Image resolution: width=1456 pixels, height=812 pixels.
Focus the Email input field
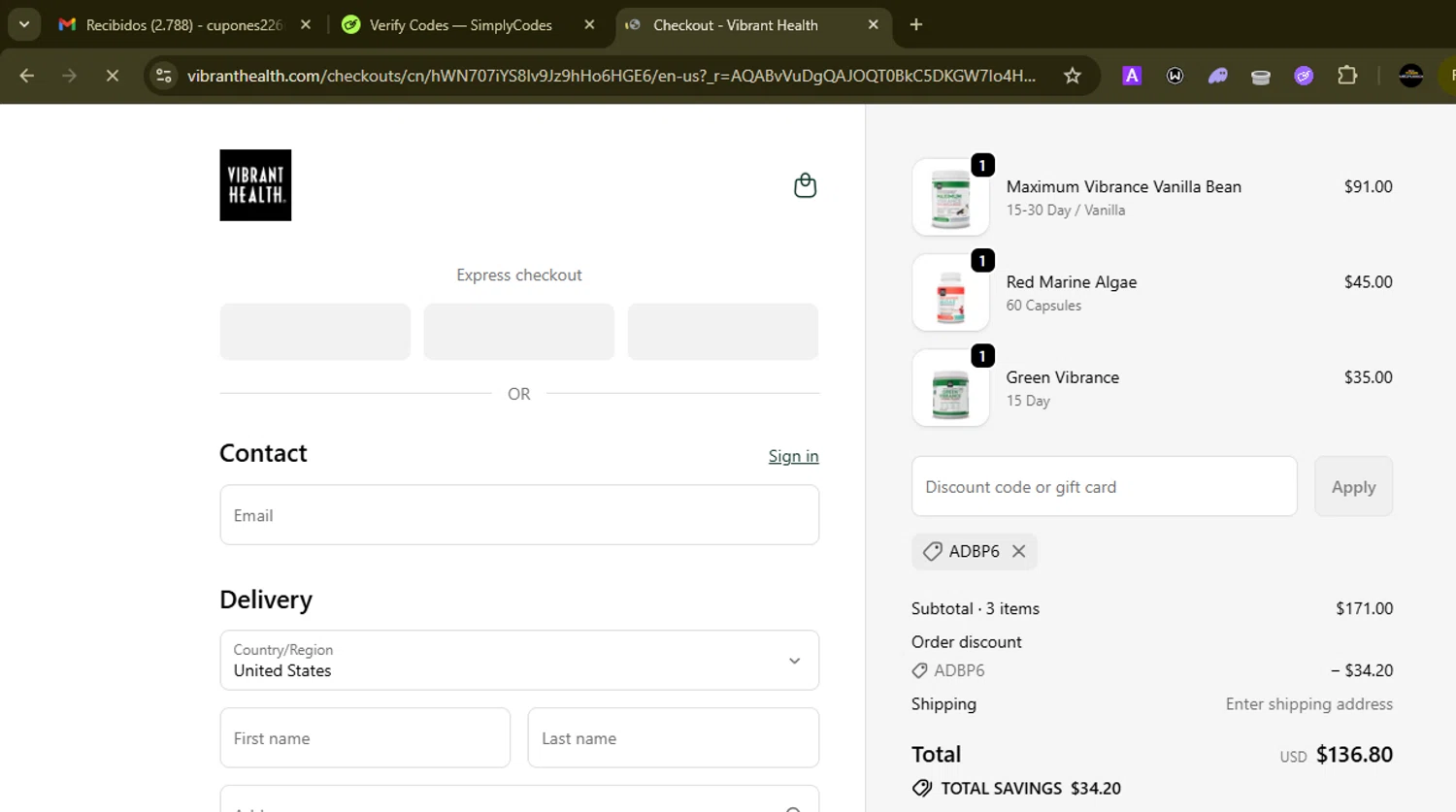tap(519, 515)
